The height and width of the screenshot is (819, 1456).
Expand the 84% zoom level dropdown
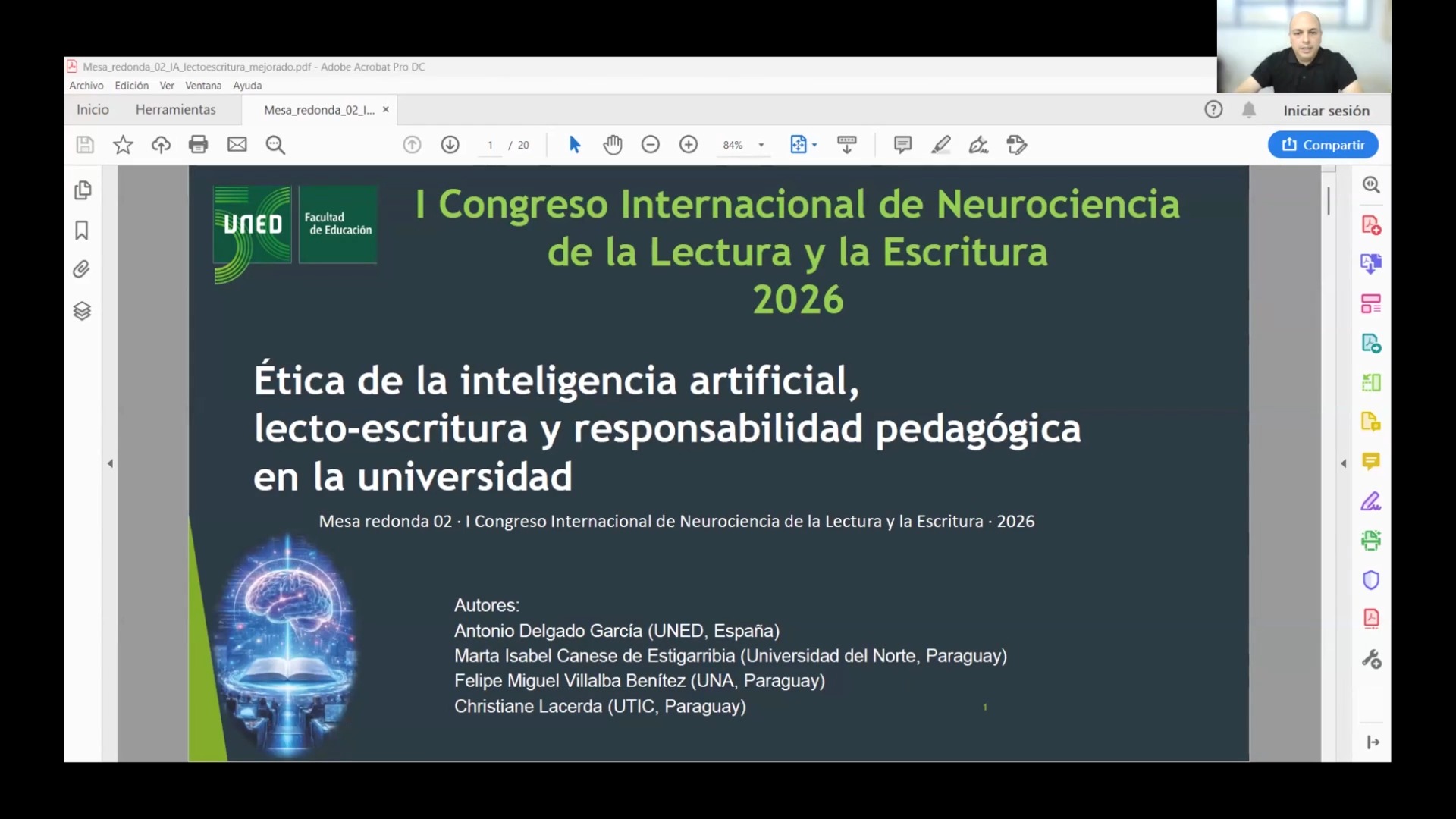click(x=761, y=145)
